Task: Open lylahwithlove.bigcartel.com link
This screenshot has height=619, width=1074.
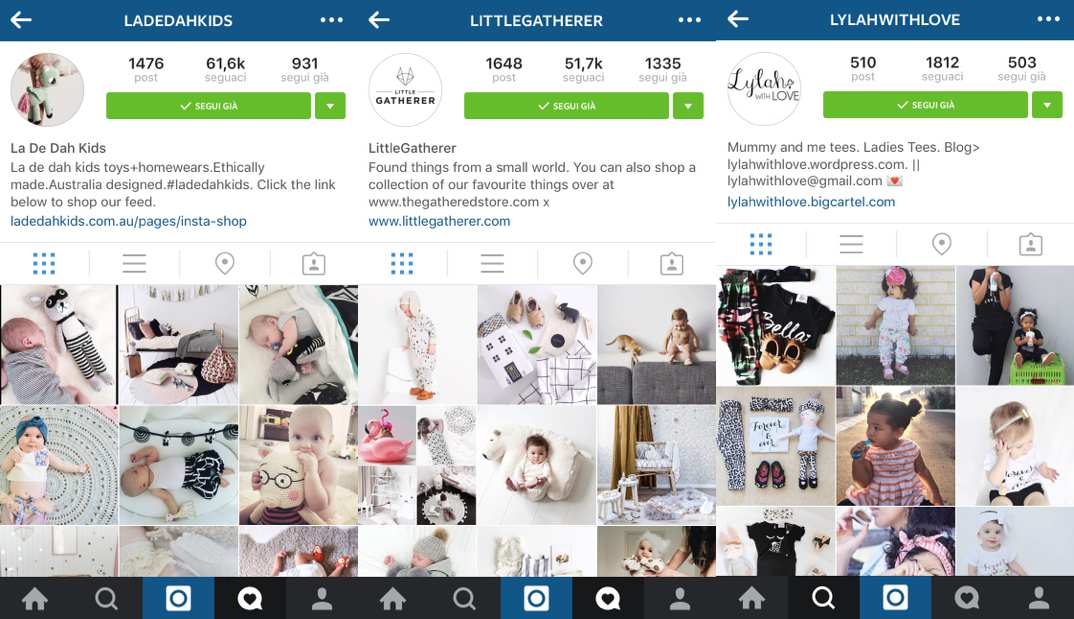Action: tap(811, 202)
